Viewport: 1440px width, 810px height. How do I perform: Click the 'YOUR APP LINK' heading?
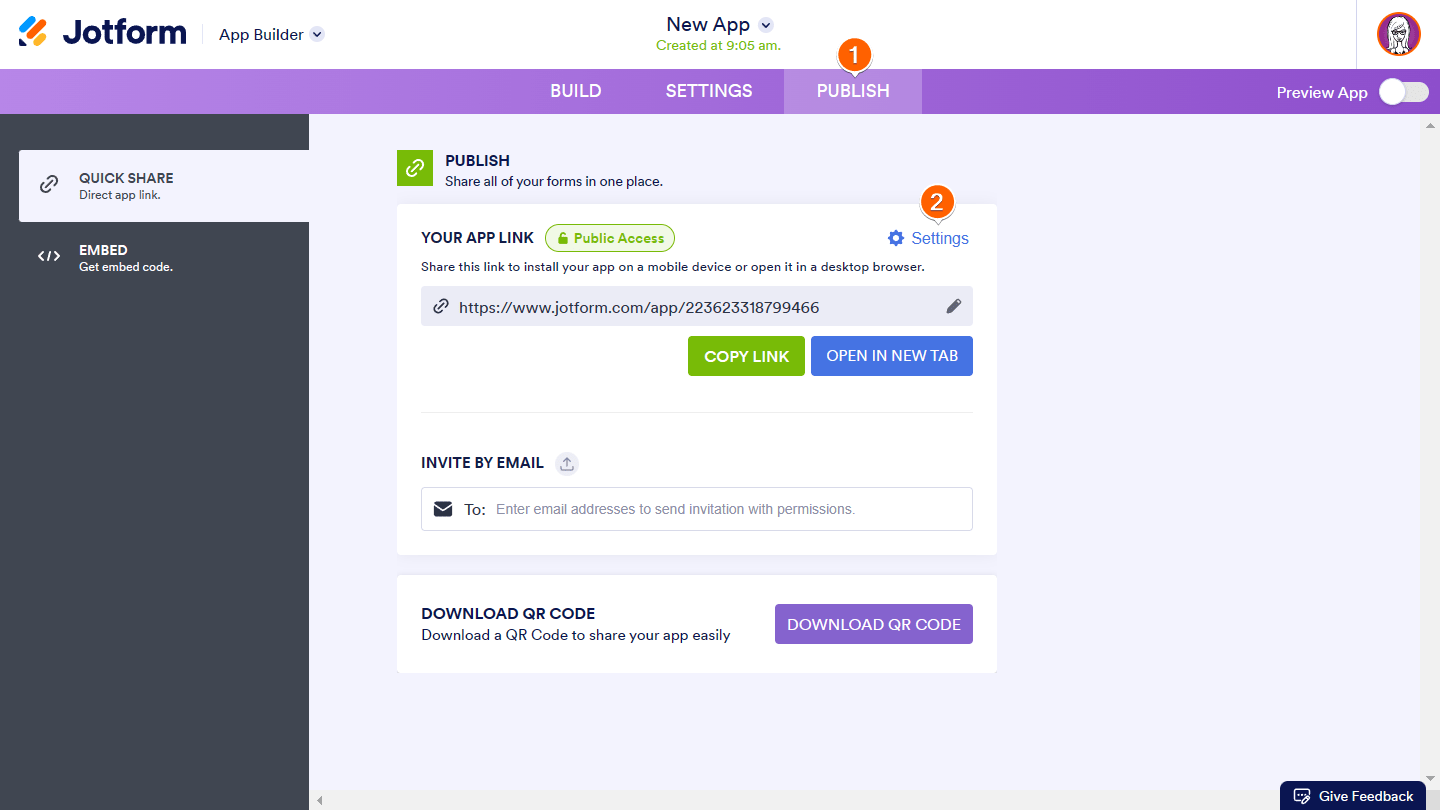tap(478, 238)
